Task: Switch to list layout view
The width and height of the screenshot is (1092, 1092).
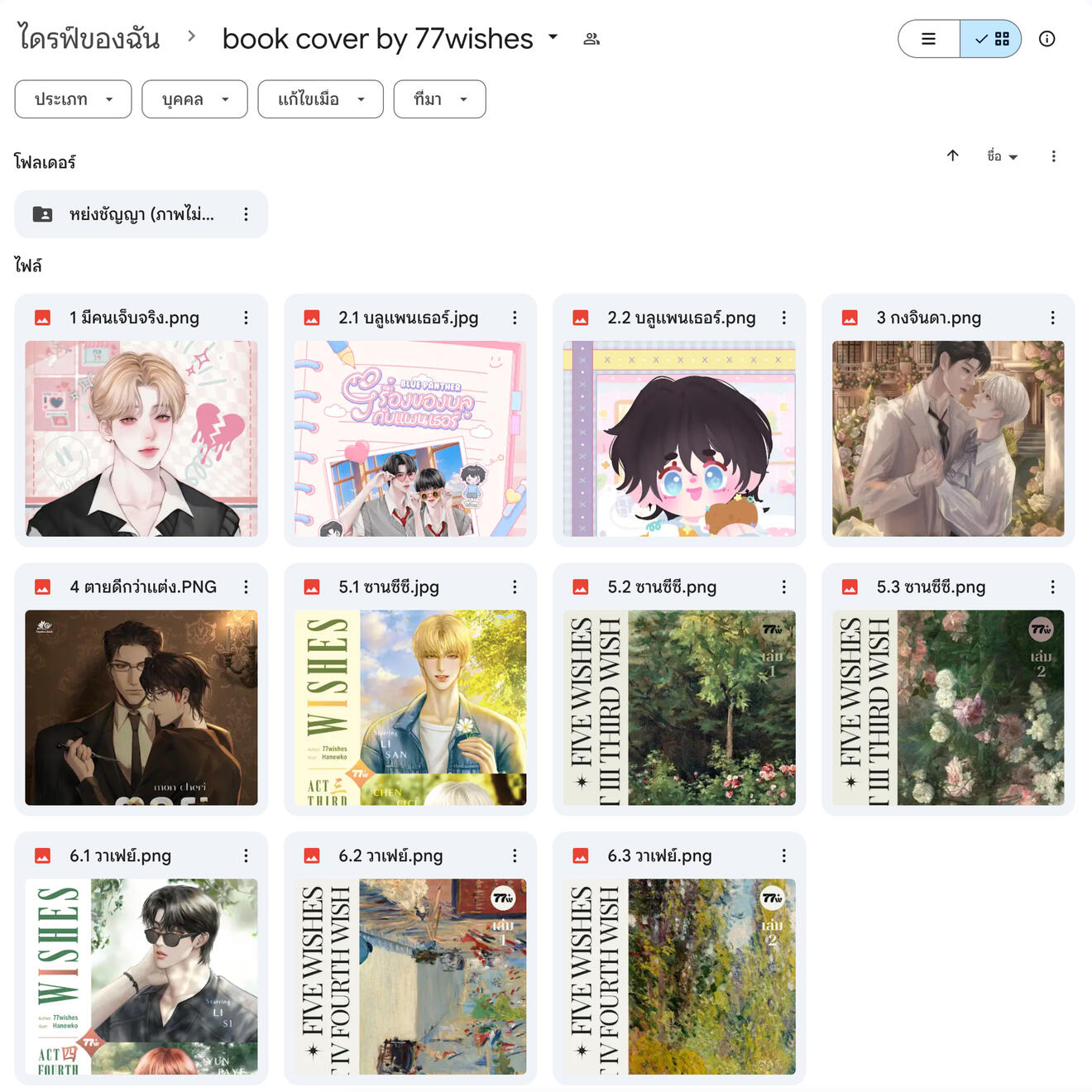Action: 929,39
